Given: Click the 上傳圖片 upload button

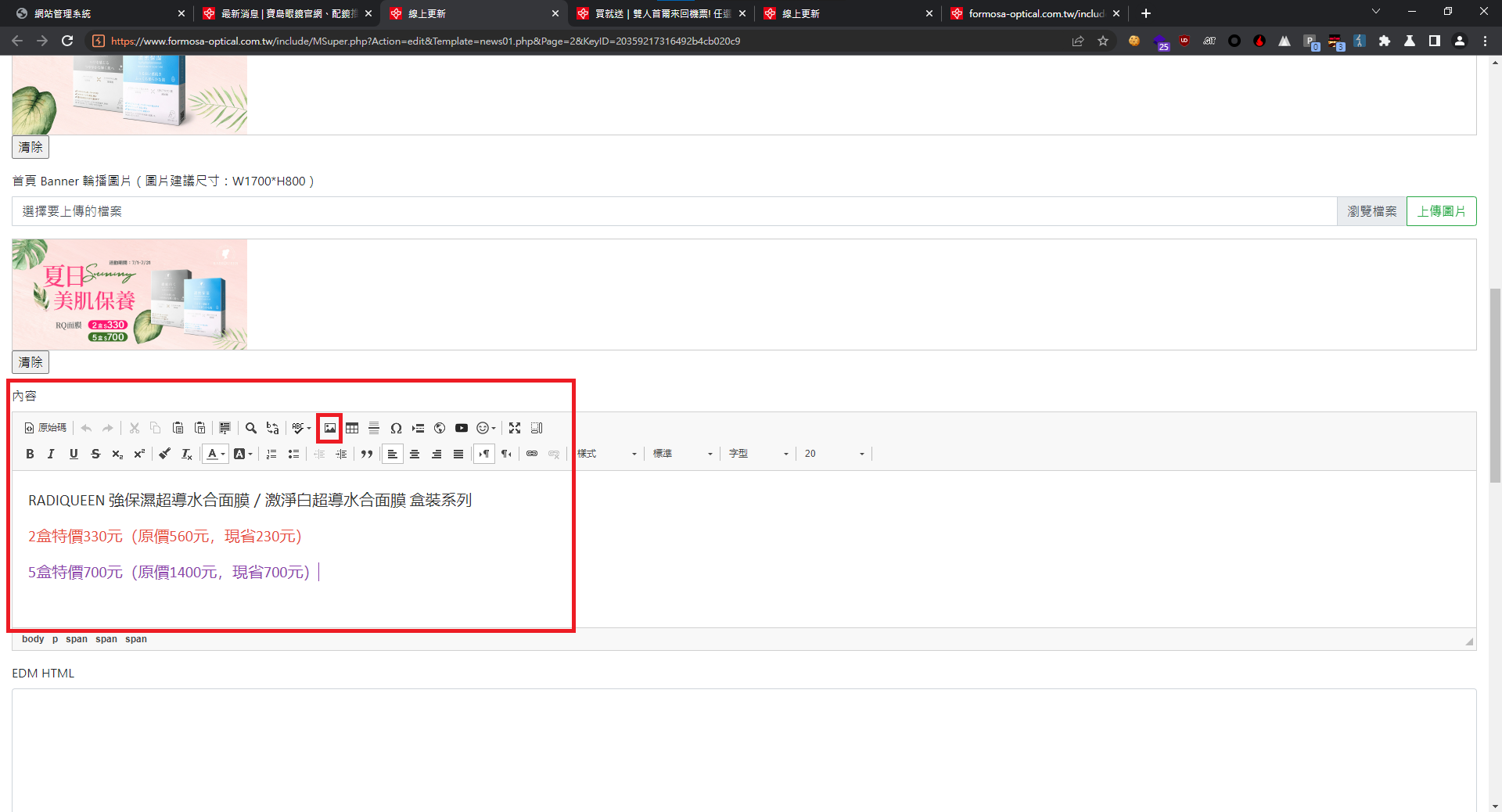Looking at the screenshot, I should tap(1441, 211).
